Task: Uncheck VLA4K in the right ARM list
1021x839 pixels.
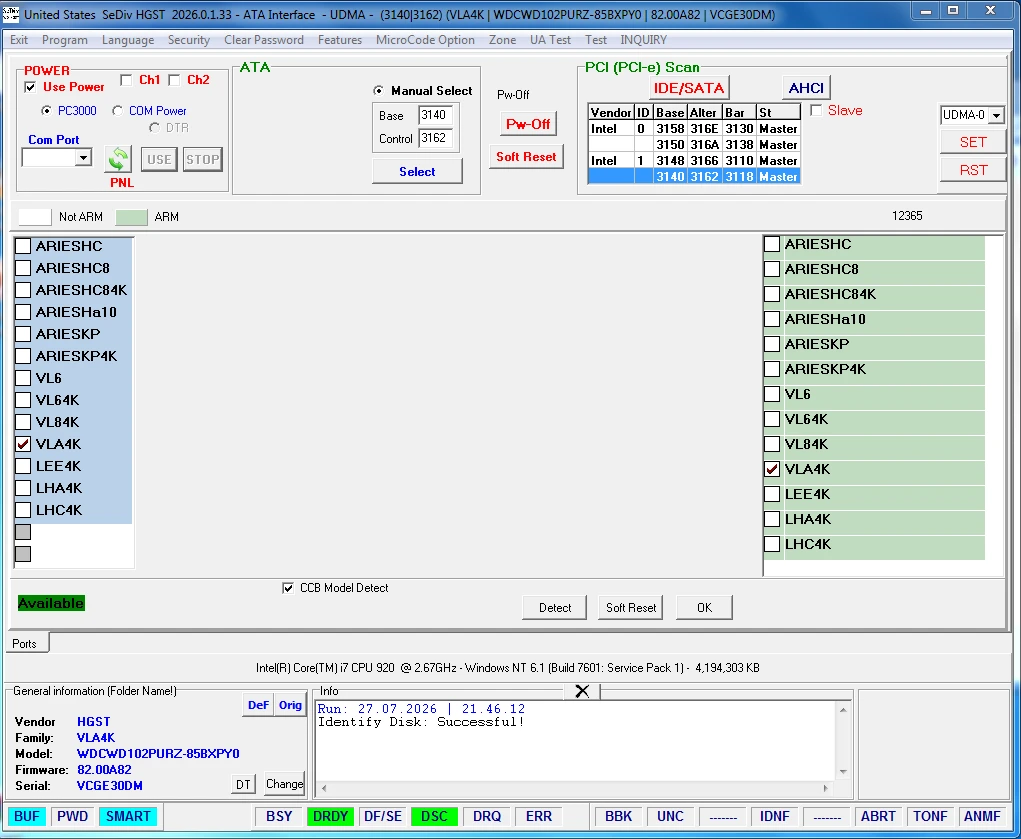Action: [772, 469]
